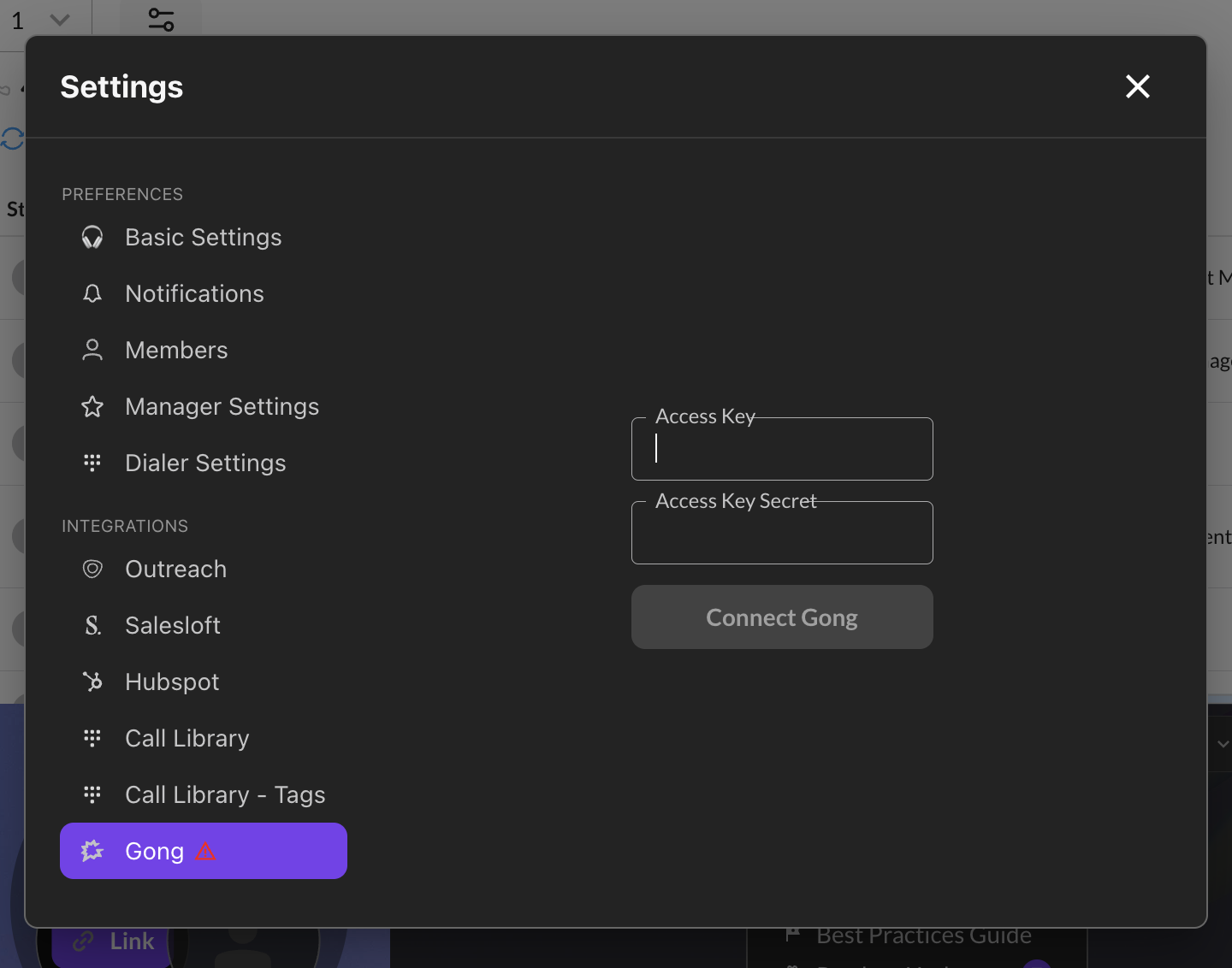Open Basic Settings preferences
Image resolution: width=1232 pixels, height=968 pixels.
204,237
